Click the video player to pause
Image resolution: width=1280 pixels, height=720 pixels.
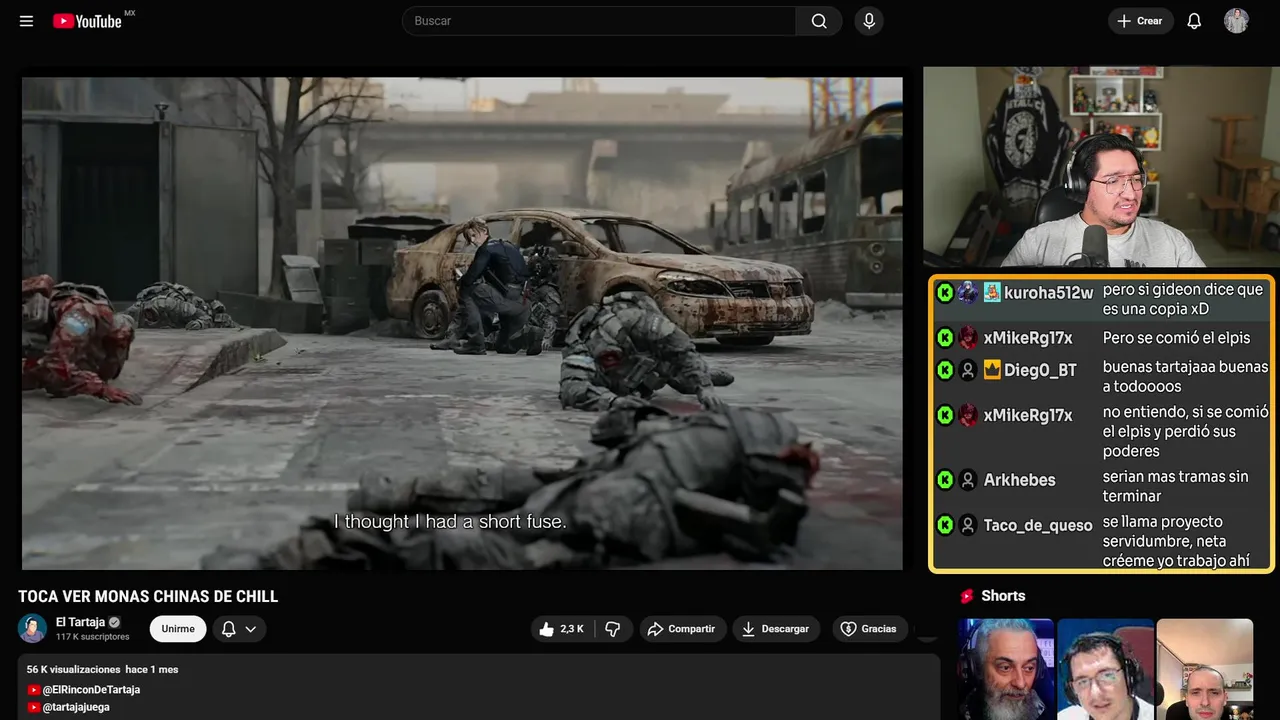coord(462,323)
